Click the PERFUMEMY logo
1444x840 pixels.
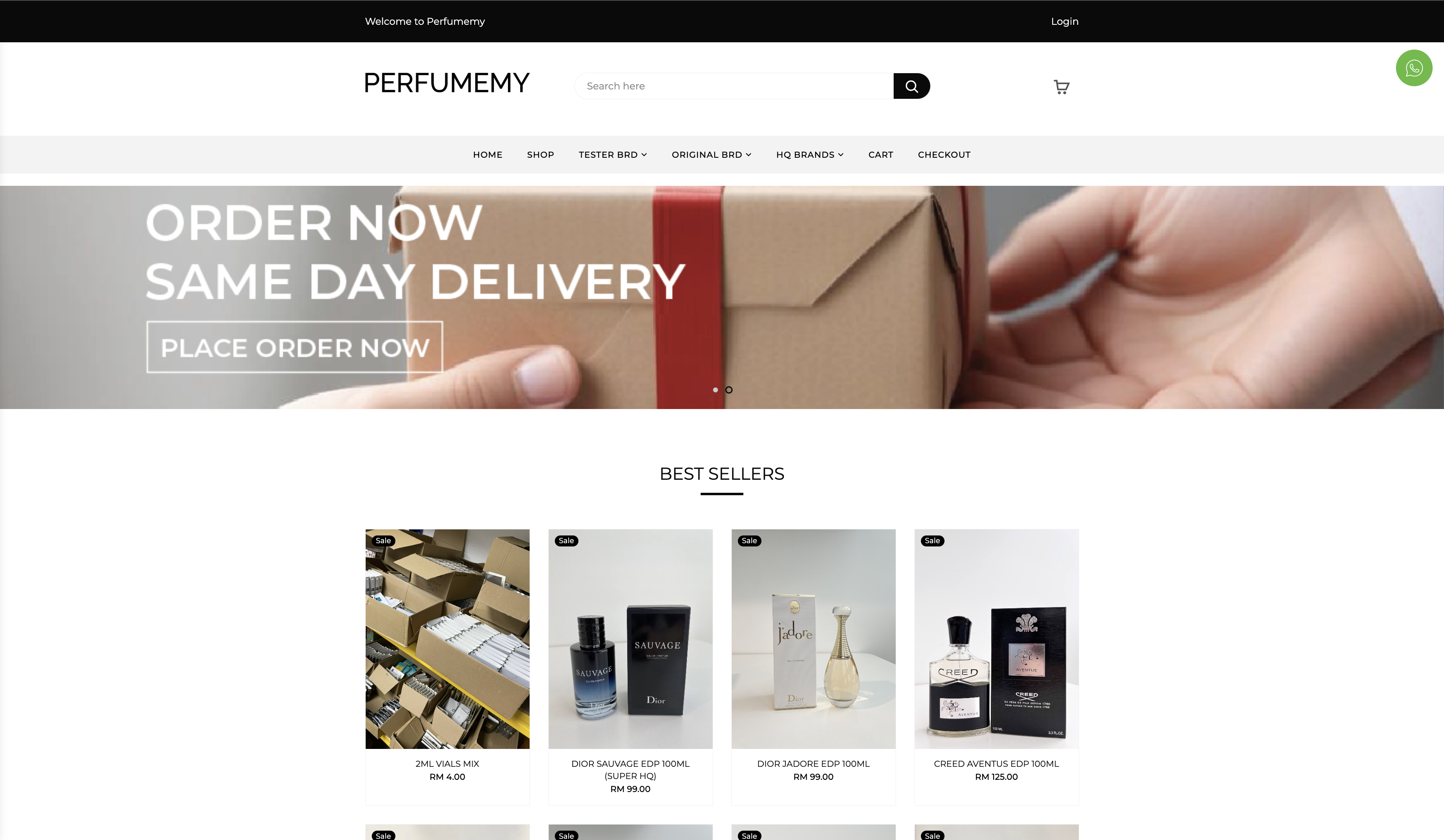[446, 83]
